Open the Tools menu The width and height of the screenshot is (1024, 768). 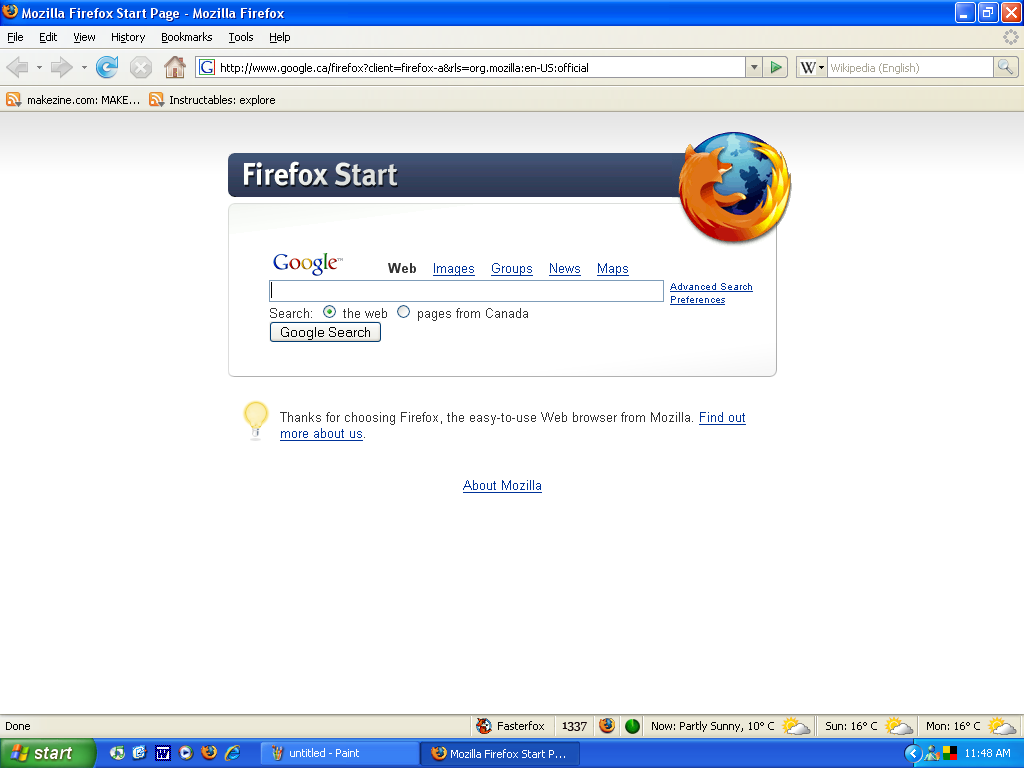click(241, 37)
